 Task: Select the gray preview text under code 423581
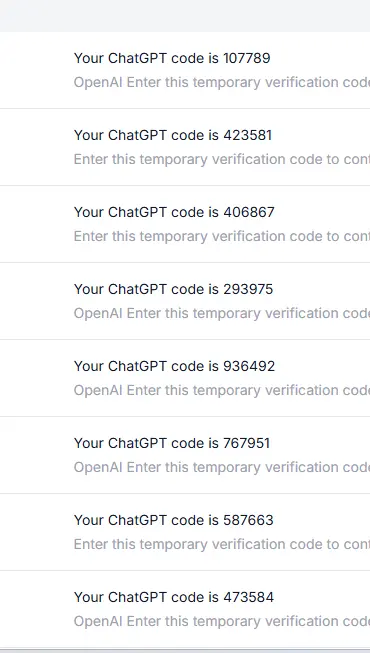click(x=222, y=160)
